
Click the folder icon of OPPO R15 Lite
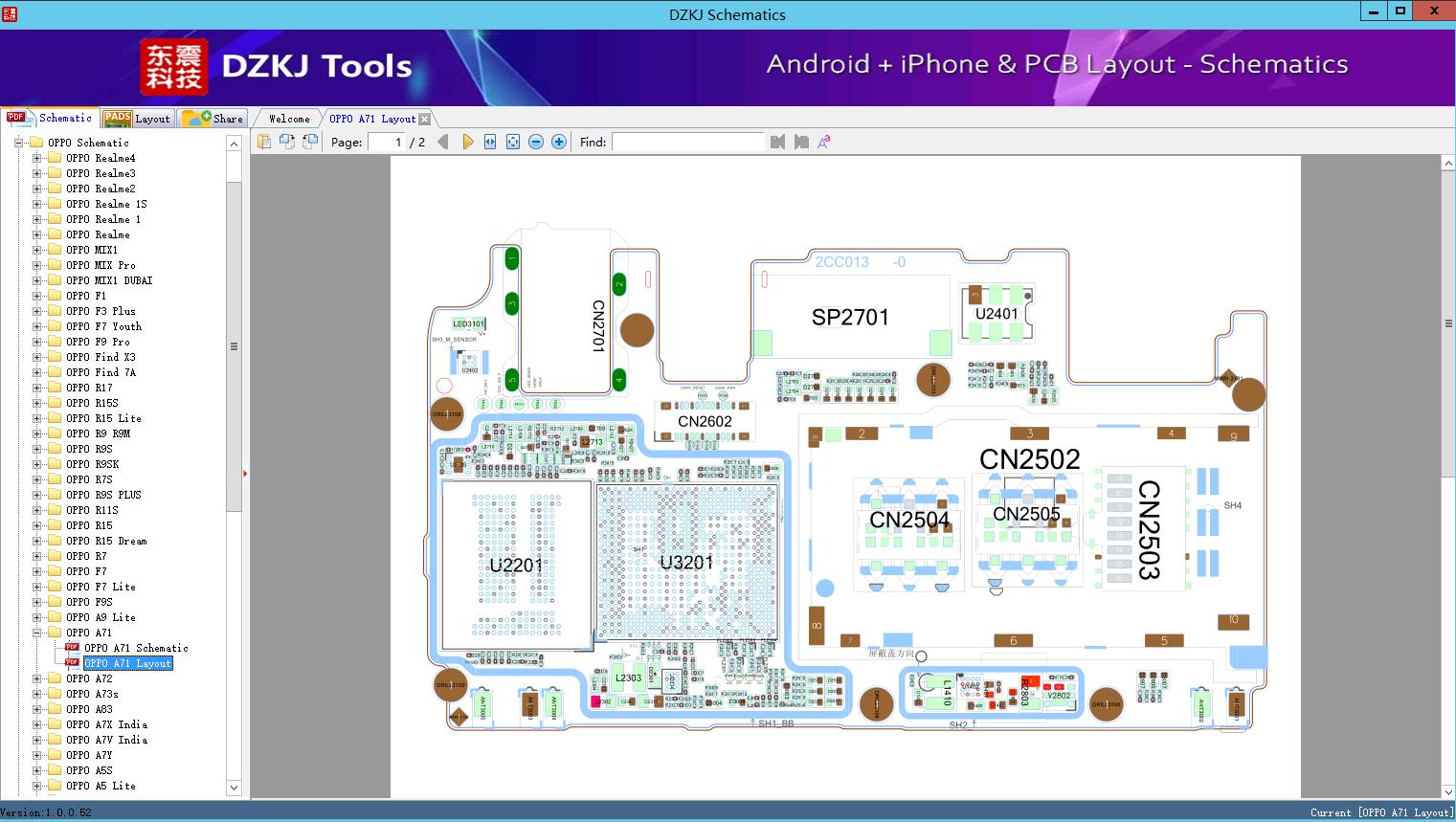pyautogui.click(x=55, y=418)
